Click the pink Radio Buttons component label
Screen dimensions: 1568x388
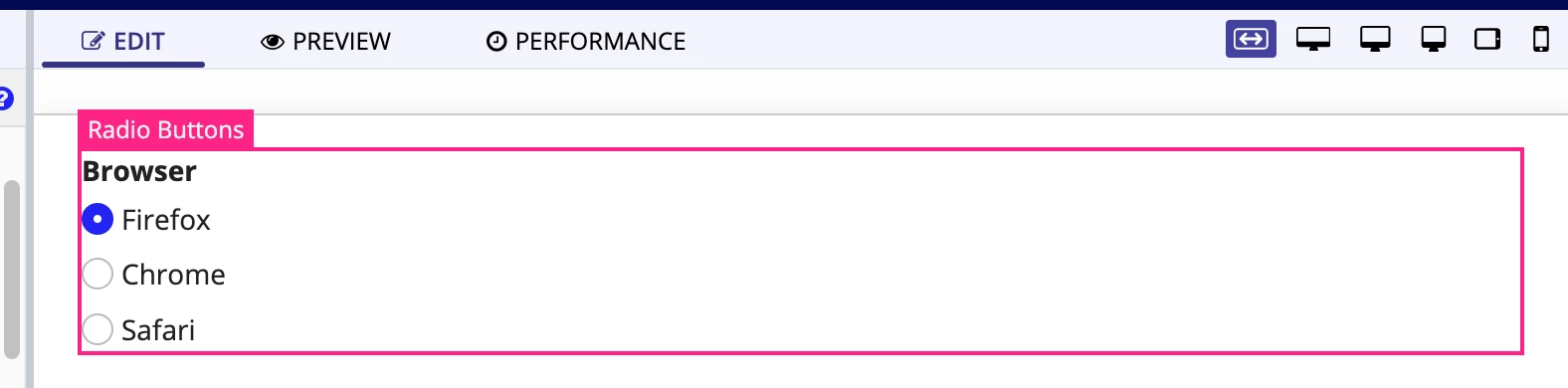166,129
